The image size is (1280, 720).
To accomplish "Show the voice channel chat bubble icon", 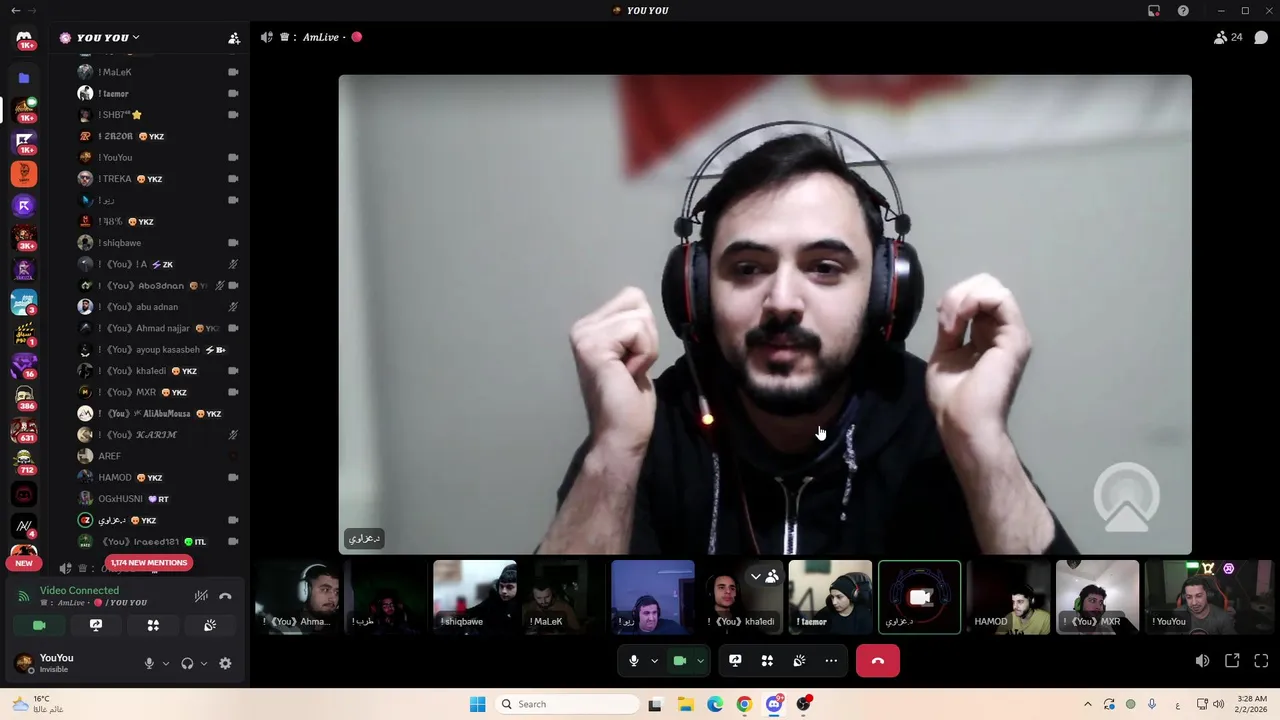I will 1261,37.
